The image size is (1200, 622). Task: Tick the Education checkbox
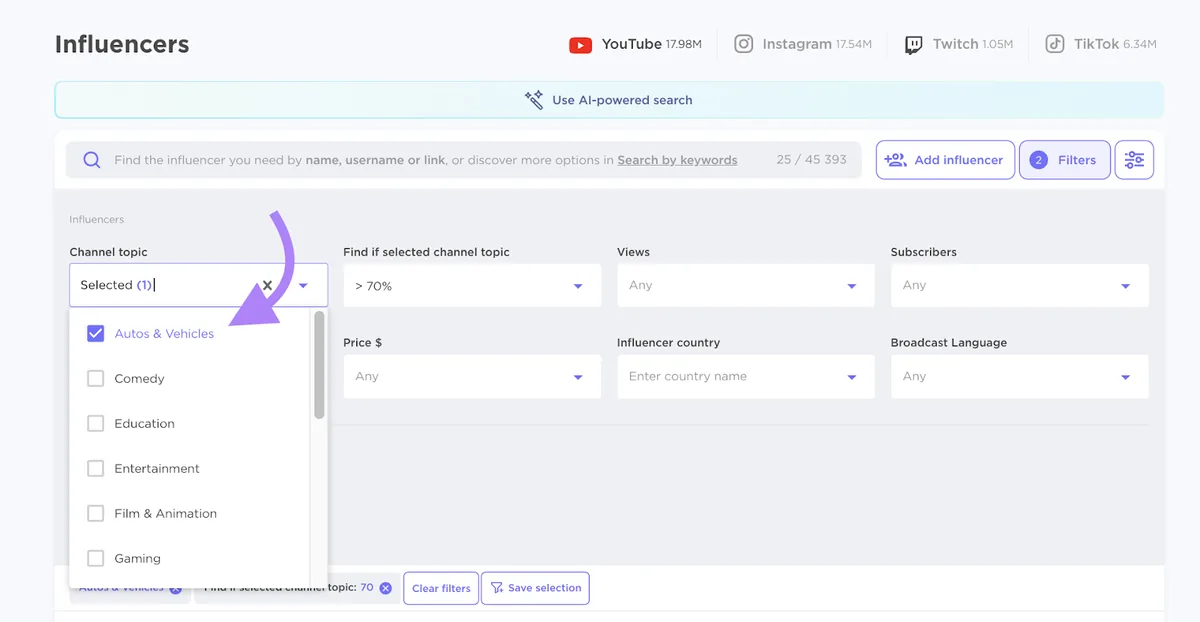[96, 424]
